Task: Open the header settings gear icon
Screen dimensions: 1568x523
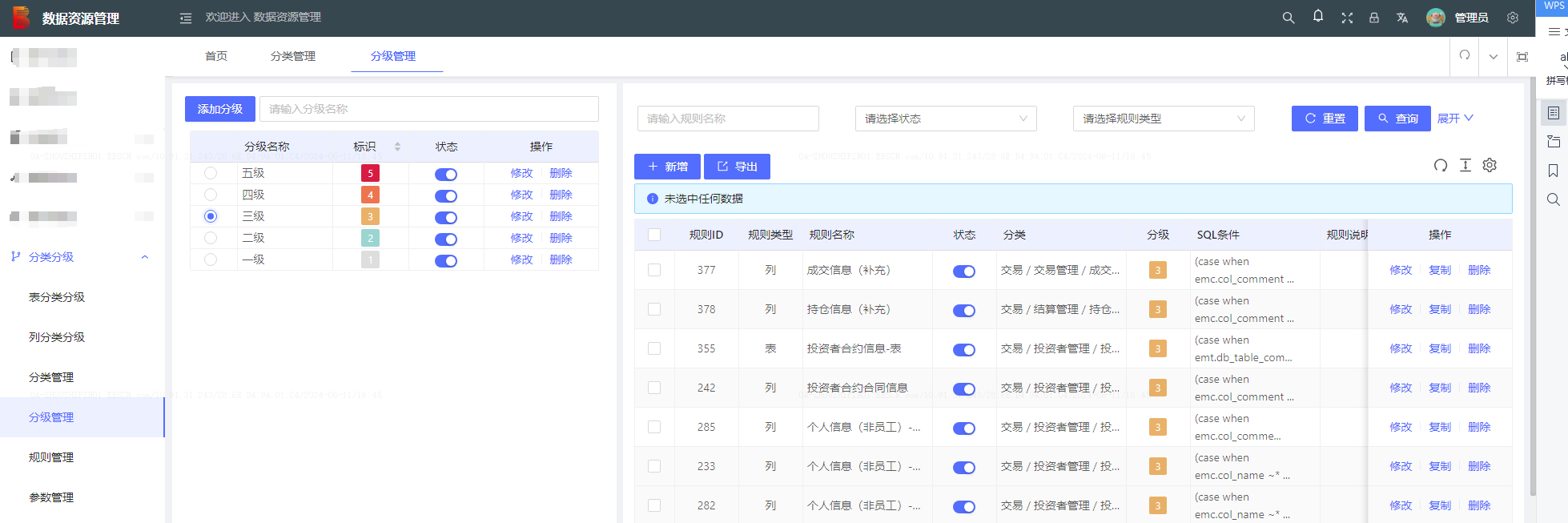Action: pyautogui.click(x=1513, y=18)
